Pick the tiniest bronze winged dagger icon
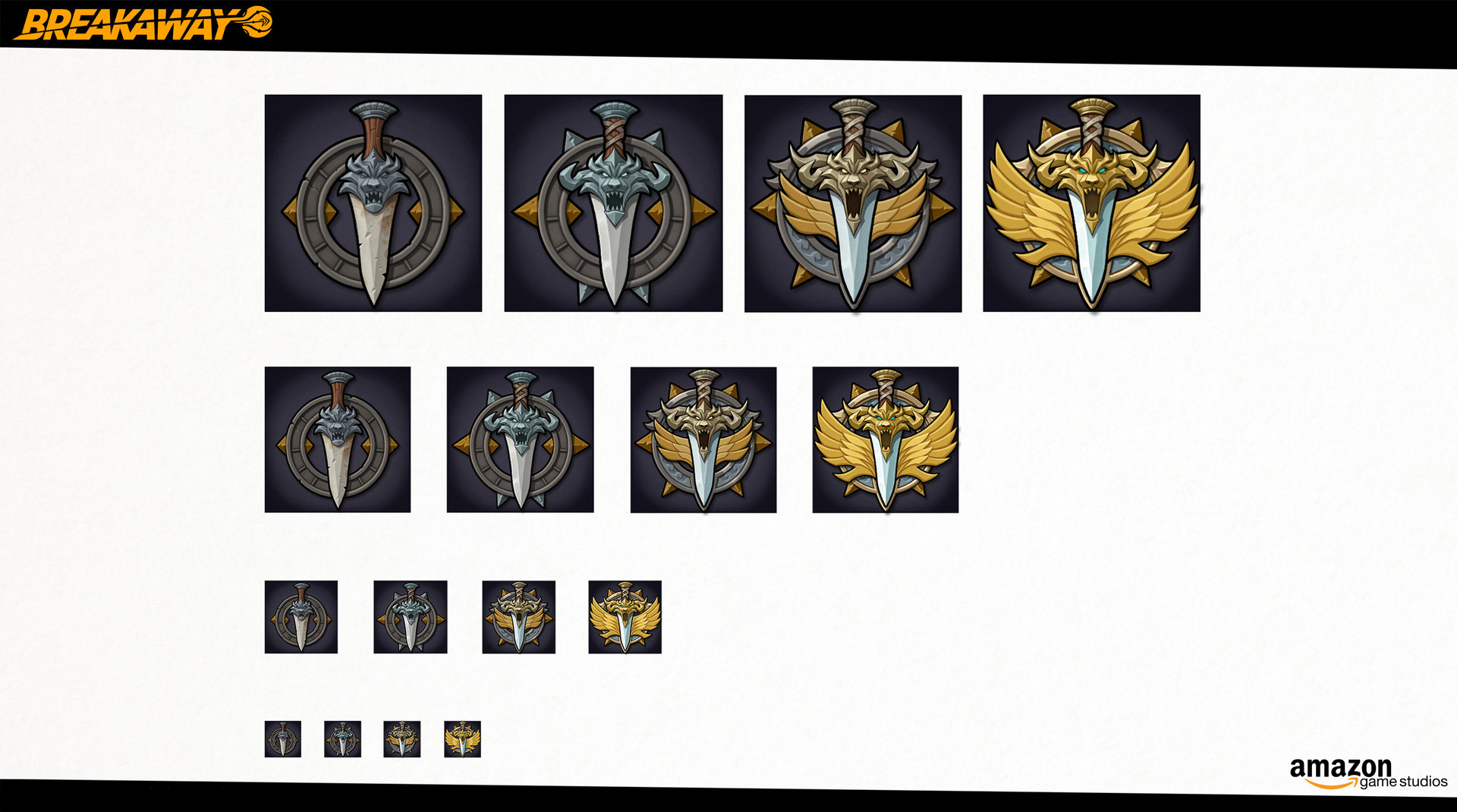 click(x=402, y=739)
